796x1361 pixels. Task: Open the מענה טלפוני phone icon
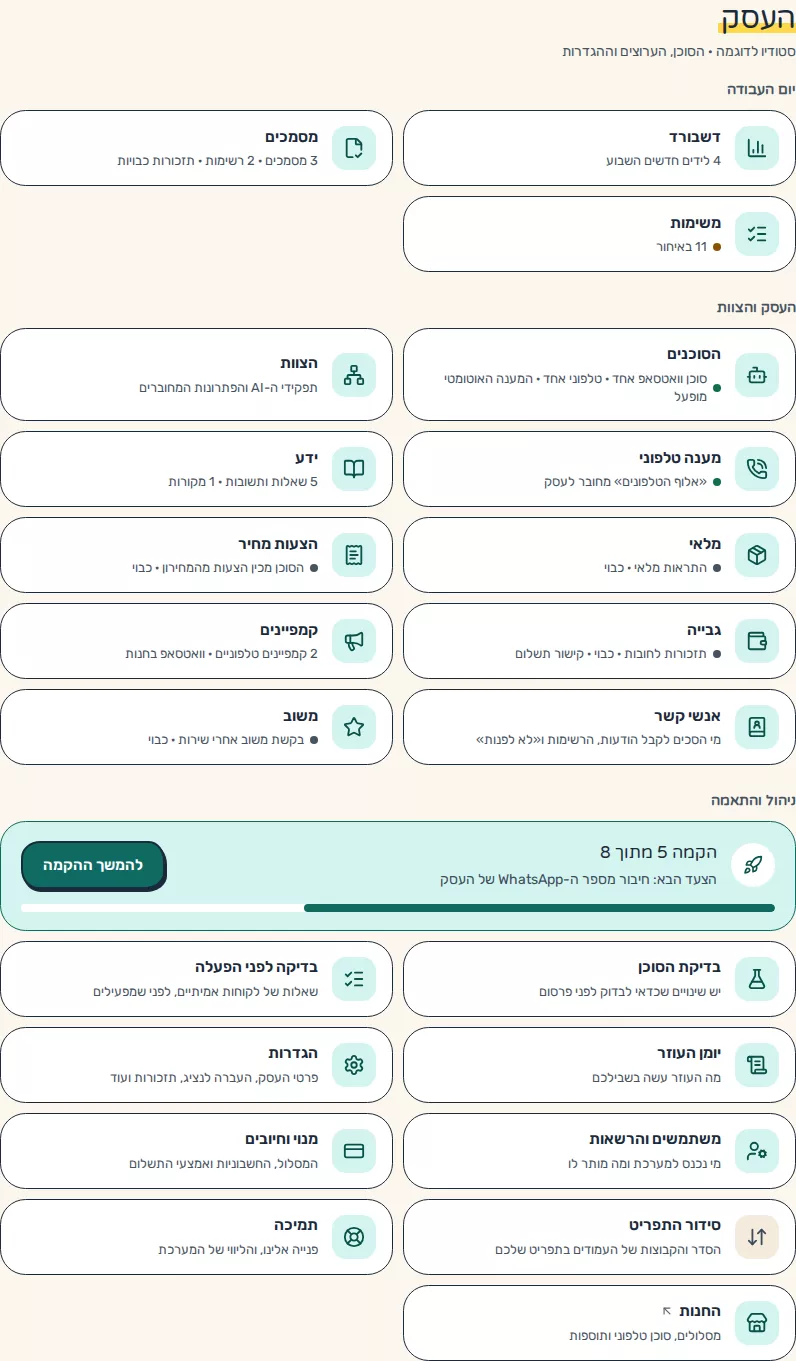coord(757,469)
